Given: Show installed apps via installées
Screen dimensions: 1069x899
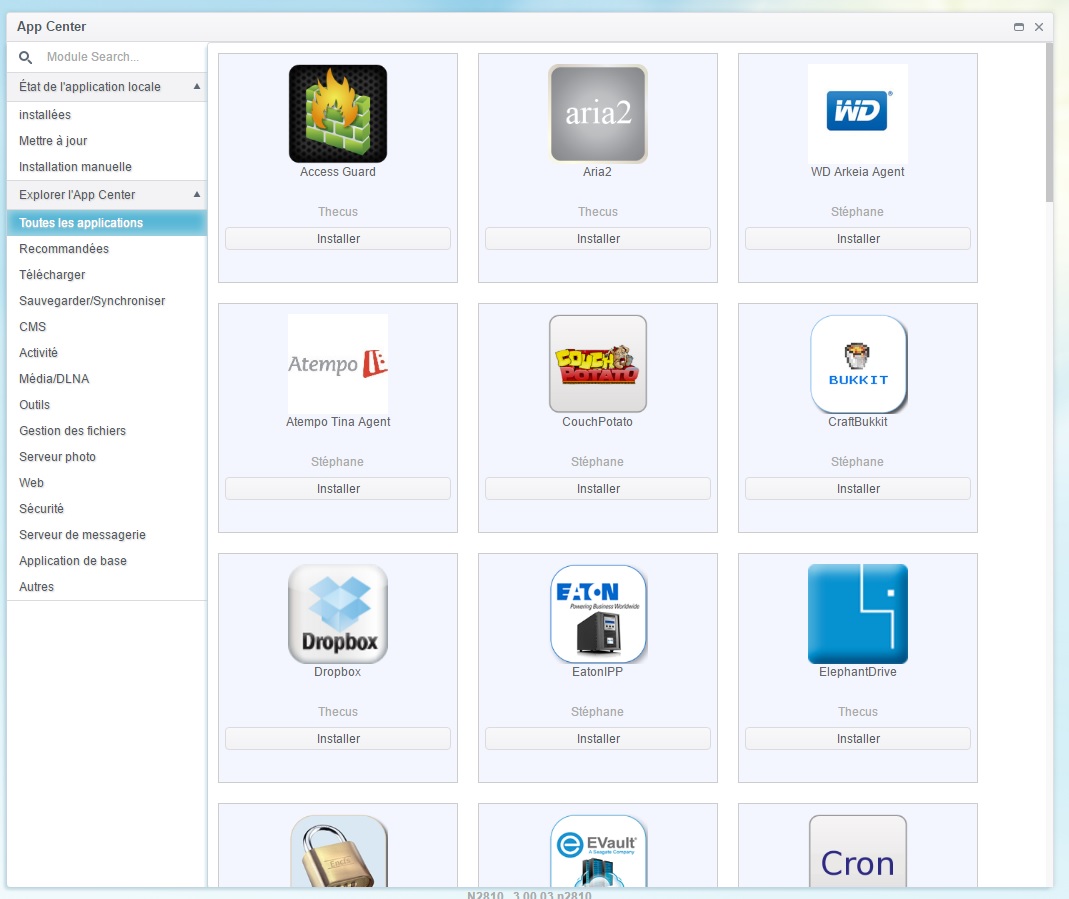Looking at the screenshot, I should 45,115.
